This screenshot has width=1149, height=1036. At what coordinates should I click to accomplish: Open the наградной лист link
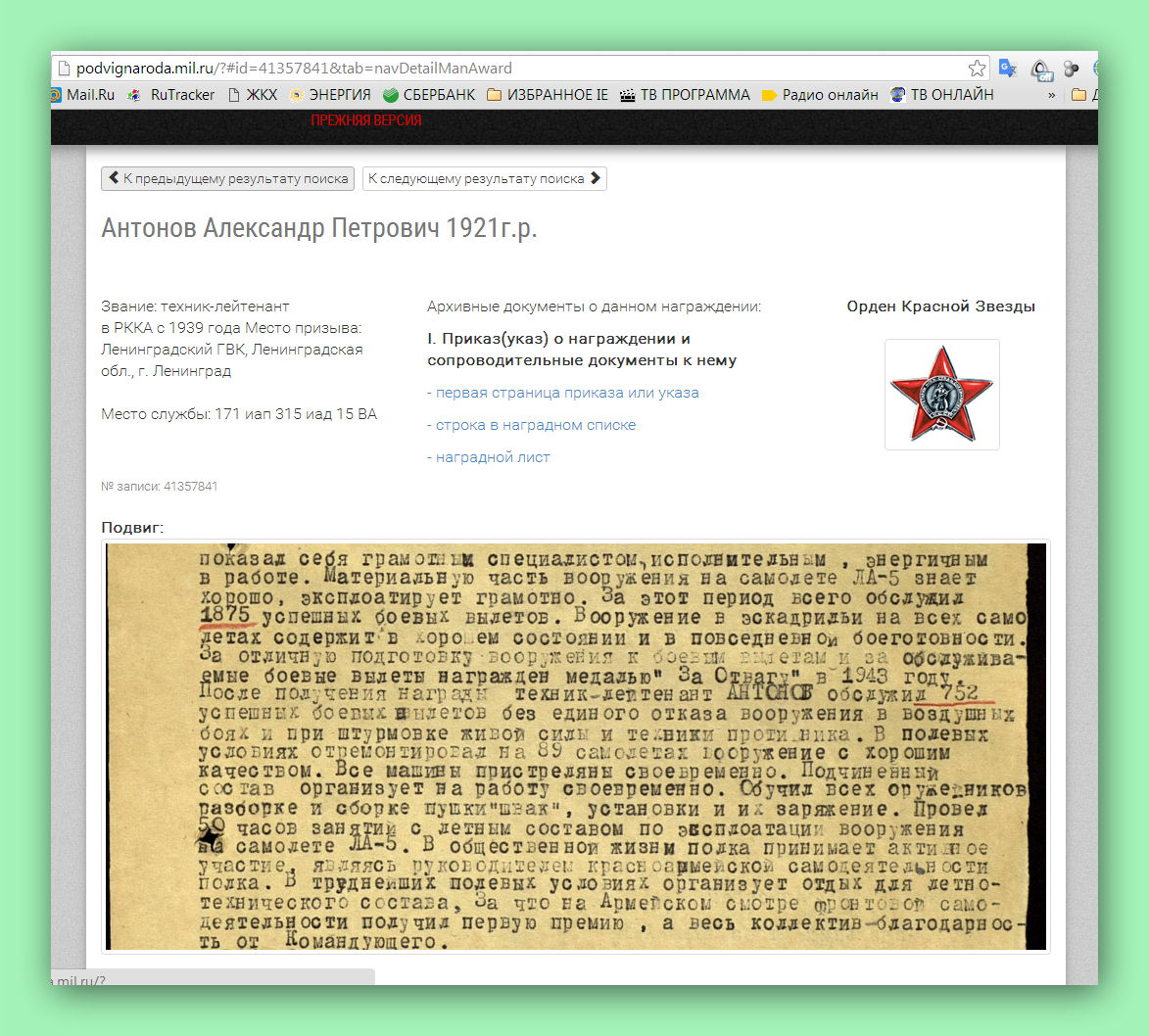(x=489, y=457)
